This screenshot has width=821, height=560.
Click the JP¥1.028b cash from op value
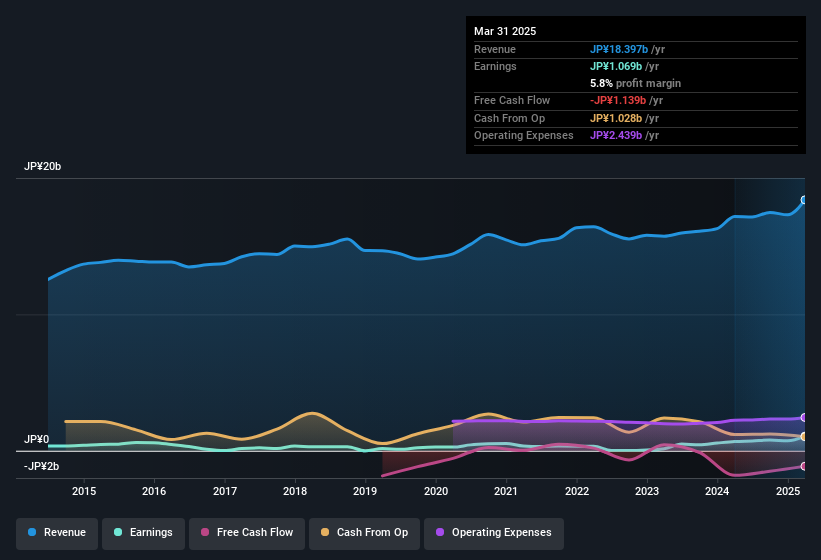[x=616, y=118]
